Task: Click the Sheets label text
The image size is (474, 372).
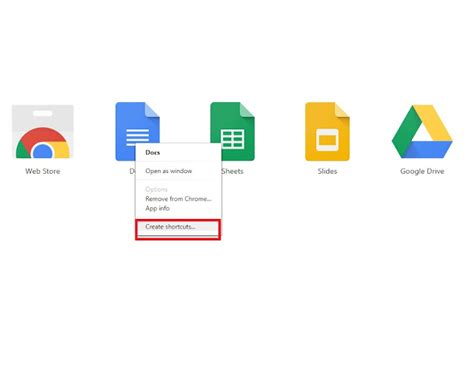Action: pos(233,171)
